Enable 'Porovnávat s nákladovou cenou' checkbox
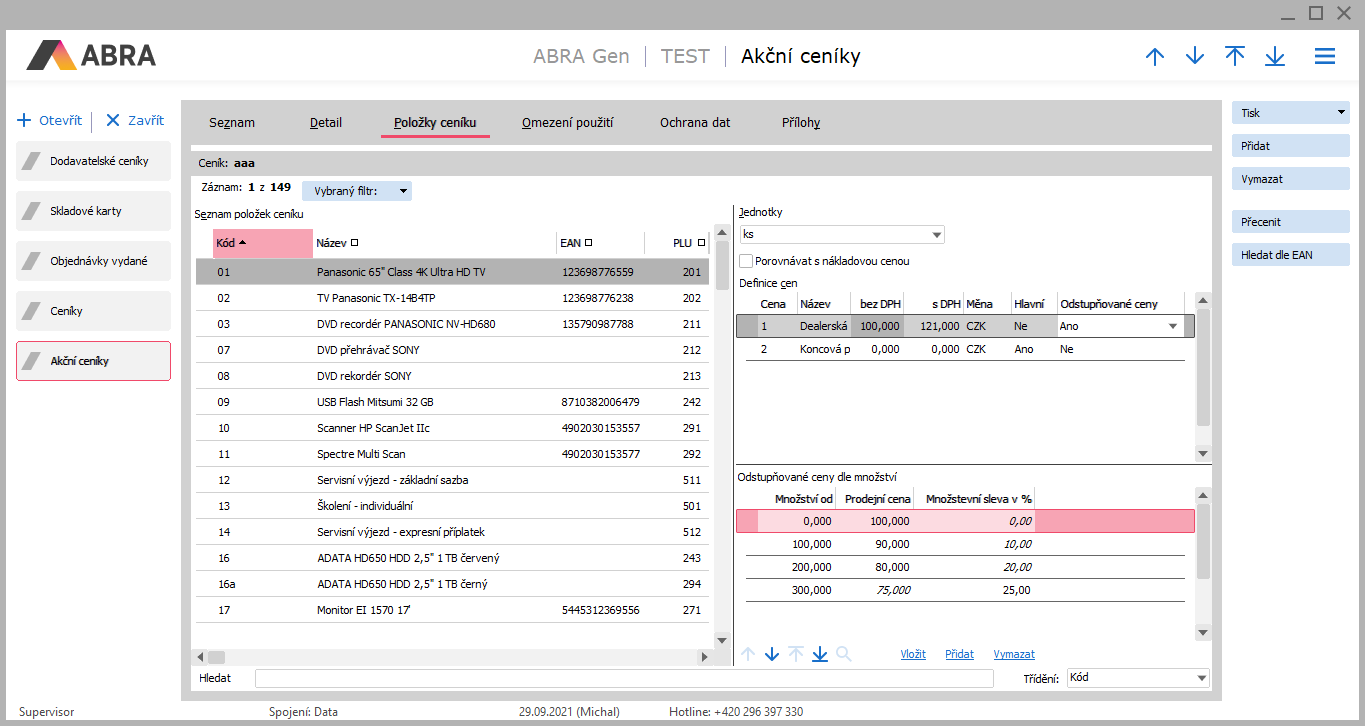 click(x=746, y=261)
